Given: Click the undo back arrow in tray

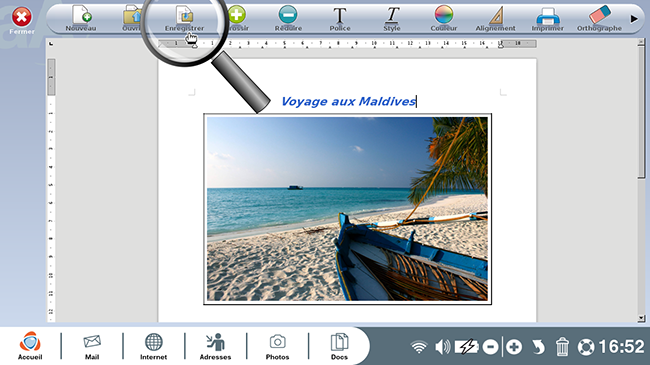Looking at the screenshot, I should click(x=538, y=347).
